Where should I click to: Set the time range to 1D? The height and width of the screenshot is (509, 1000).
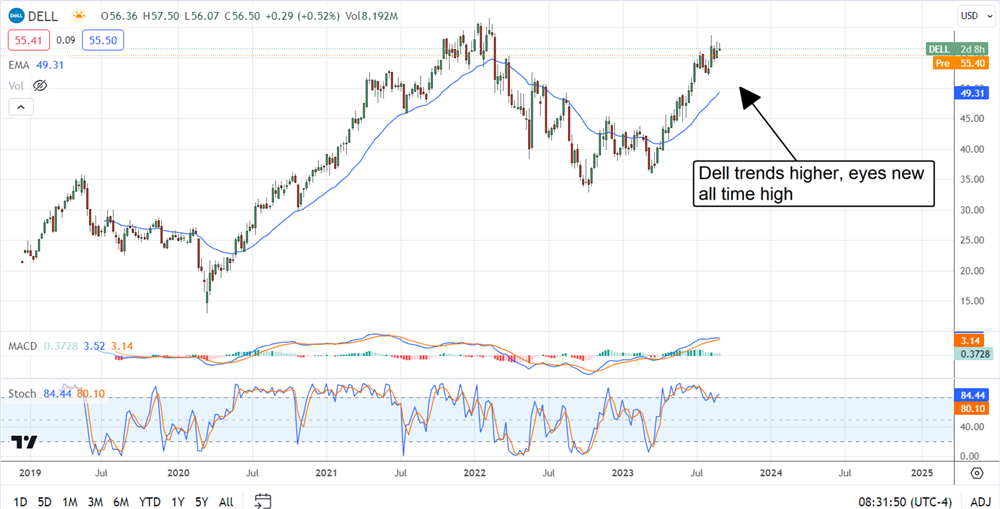20,502
